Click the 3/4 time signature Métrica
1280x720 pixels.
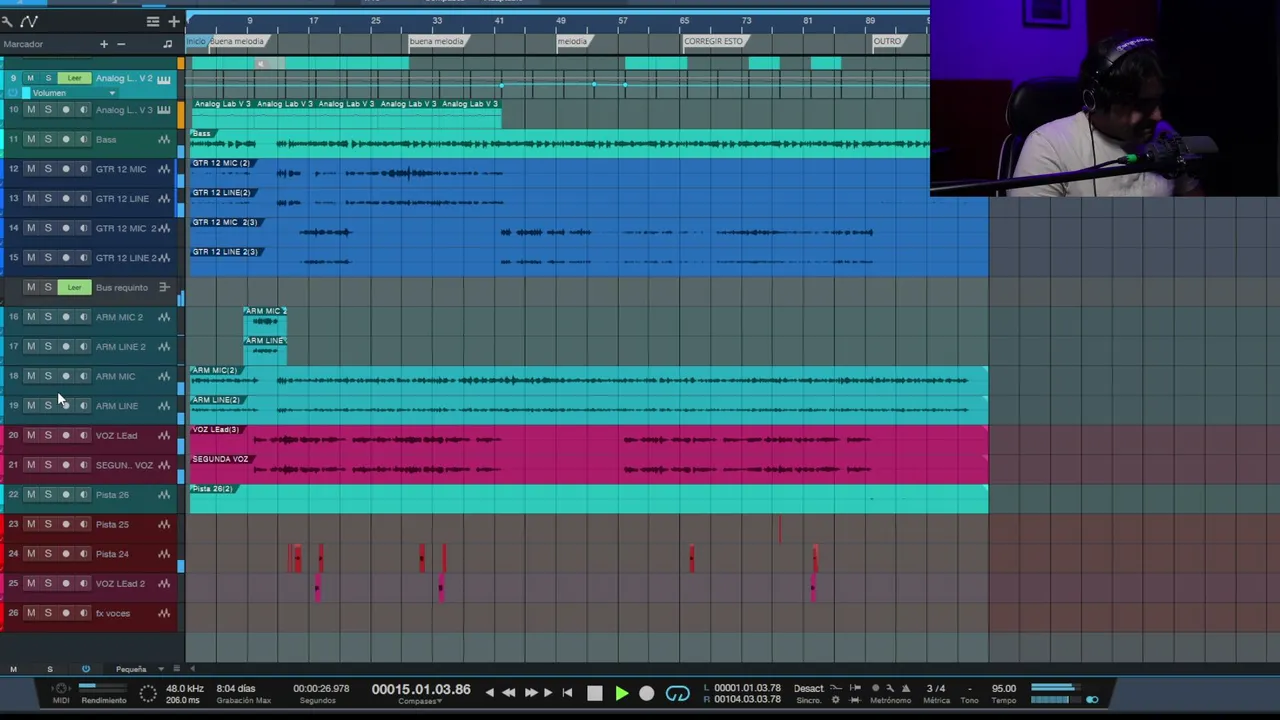936,689
